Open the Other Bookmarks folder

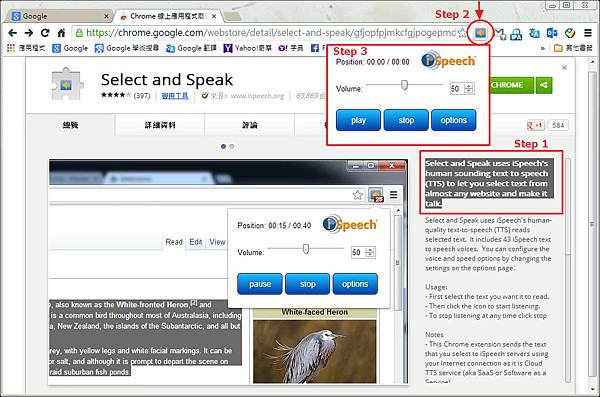coord(573,48)
